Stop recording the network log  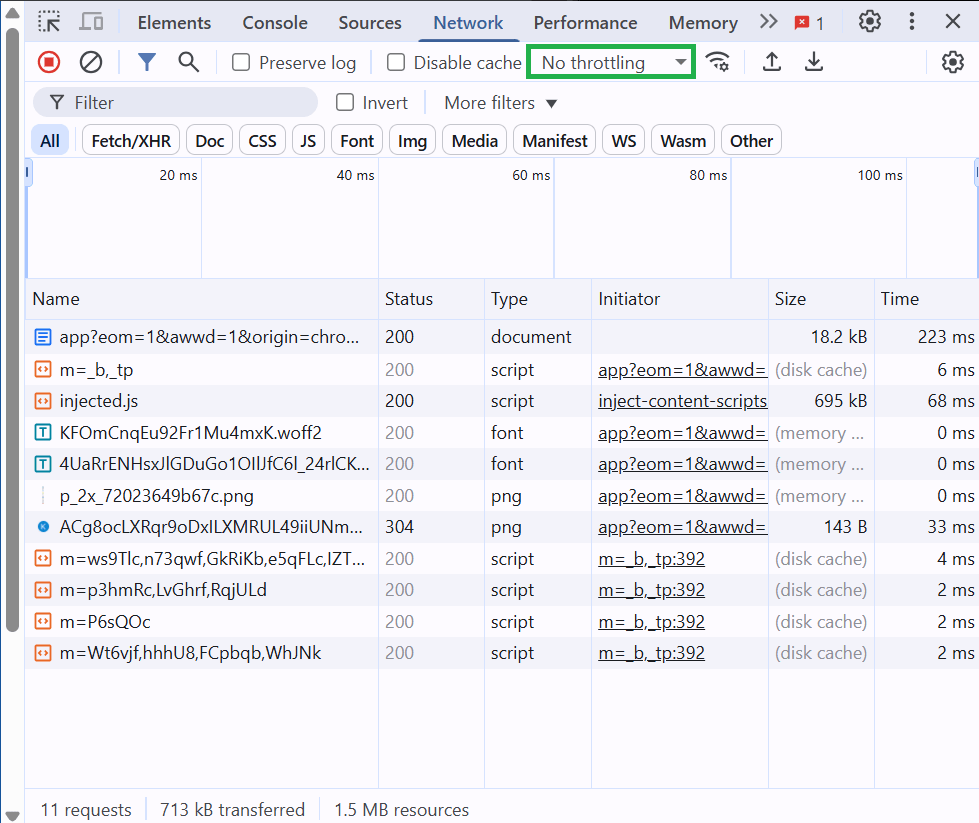[x=49, y=62]
